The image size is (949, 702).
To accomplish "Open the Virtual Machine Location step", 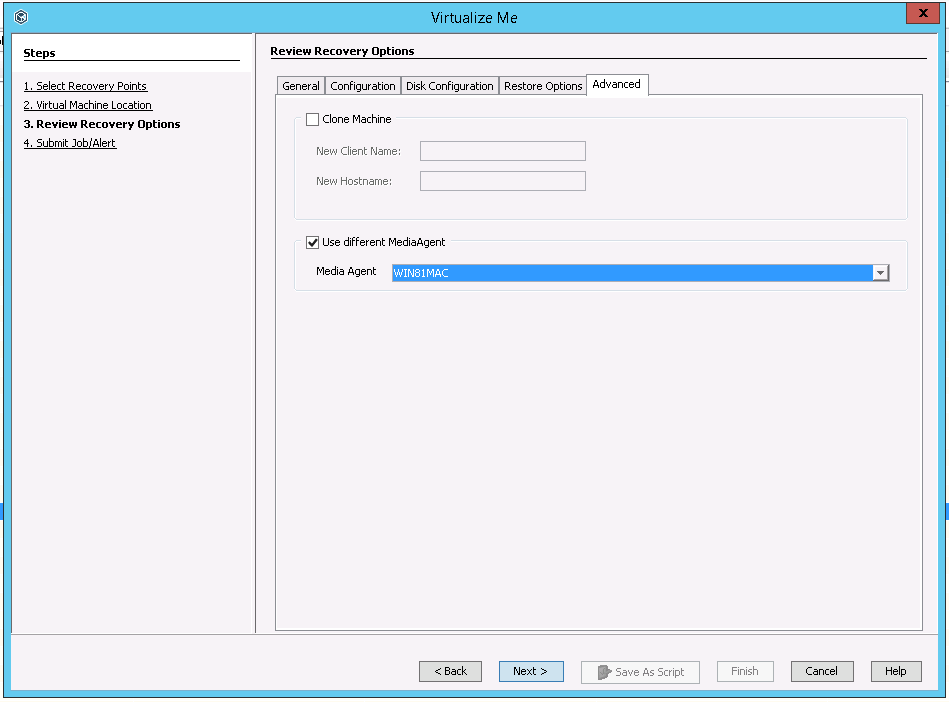I will point(88,105).
